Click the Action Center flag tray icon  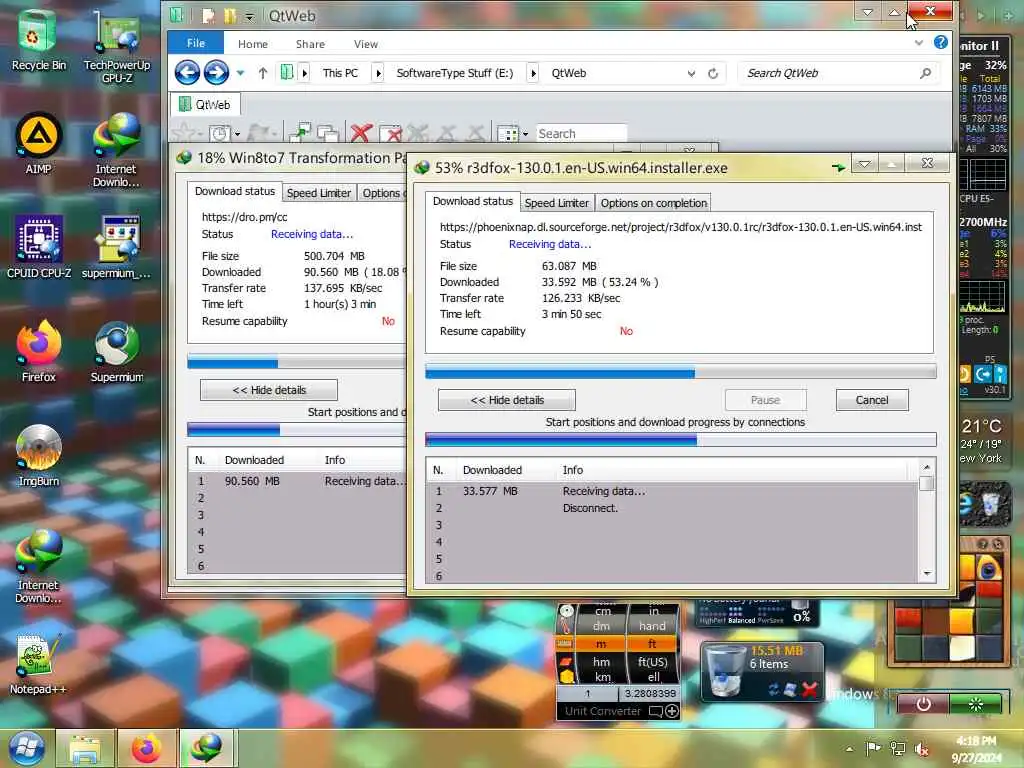tap(873, 748)
